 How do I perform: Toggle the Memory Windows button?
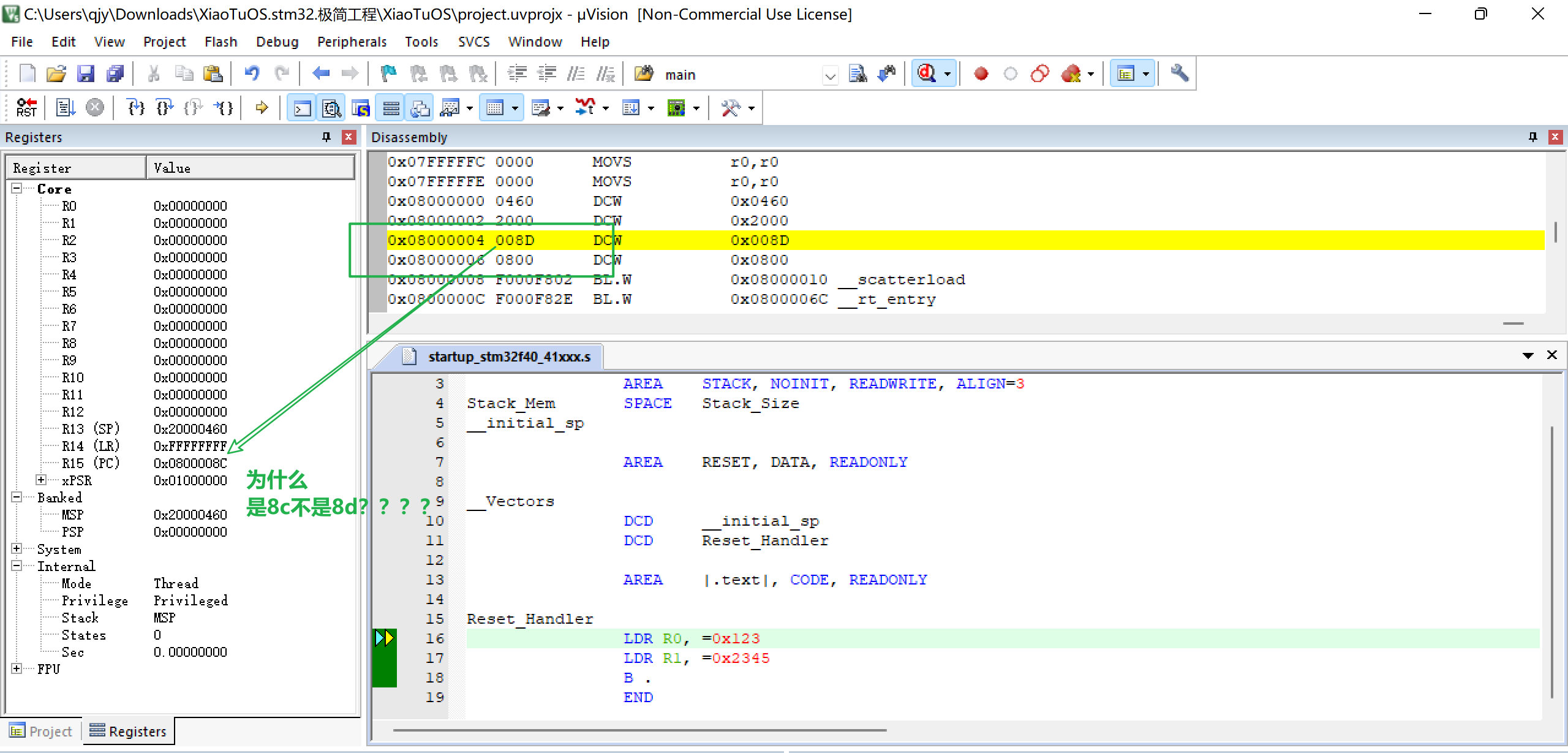494,108
